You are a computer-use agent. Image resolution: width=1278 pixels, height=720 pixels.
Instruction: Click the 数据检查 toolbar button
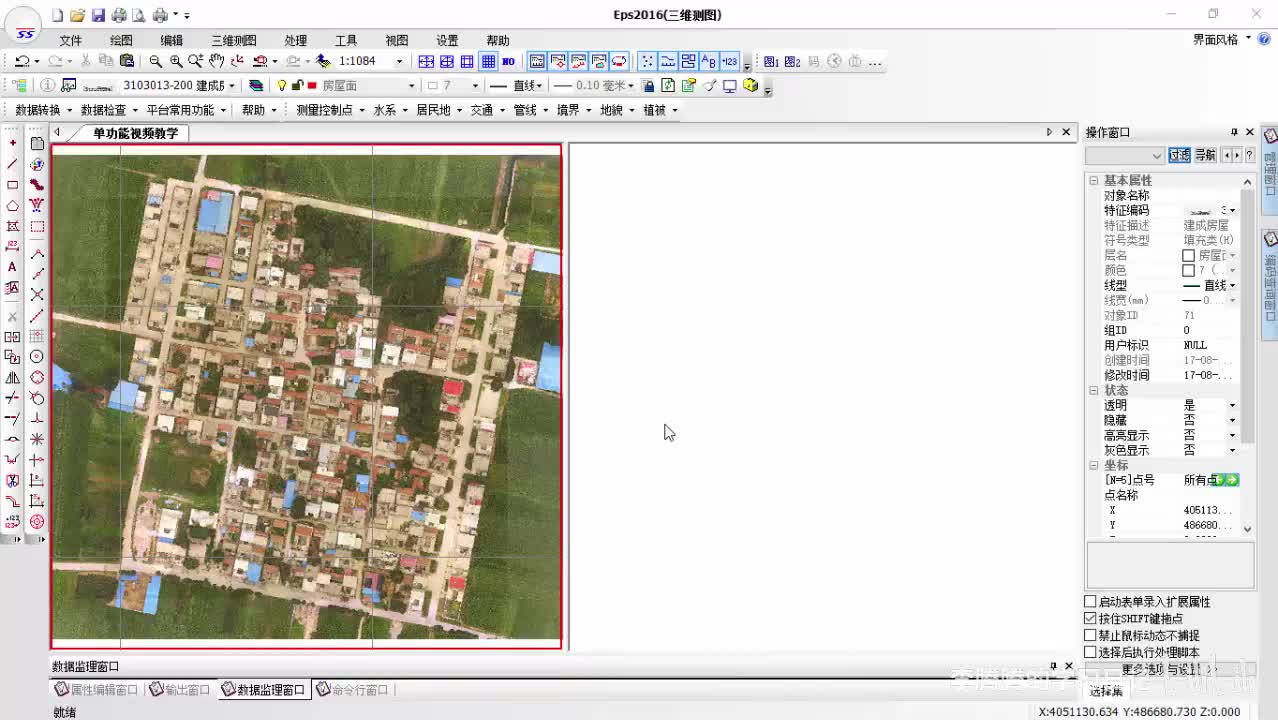click(103, 110)
